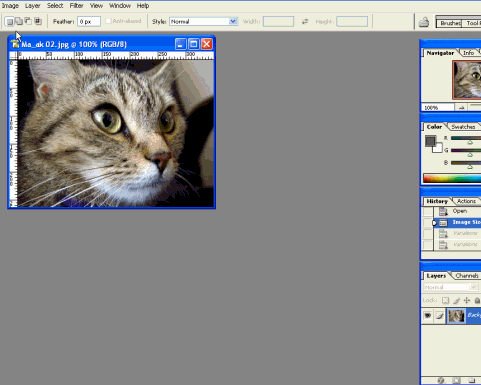This screenshot has width=481, height=385.
Task: Click the Feather input field
Action: (89, 22)
